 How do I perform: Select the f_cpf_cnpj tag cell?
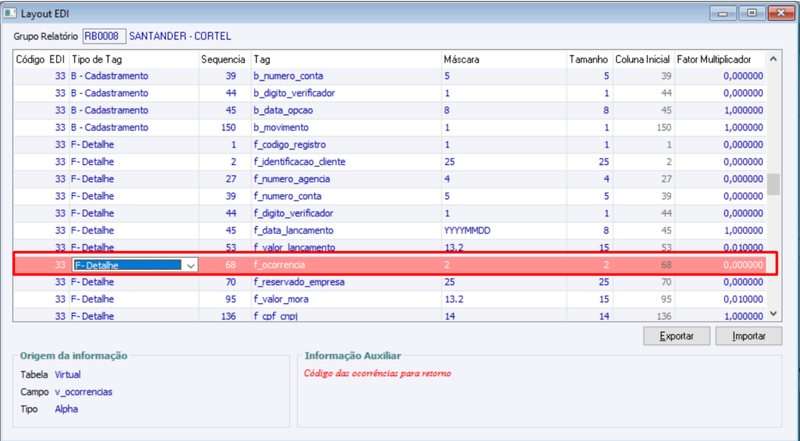(x=346, y=315)
